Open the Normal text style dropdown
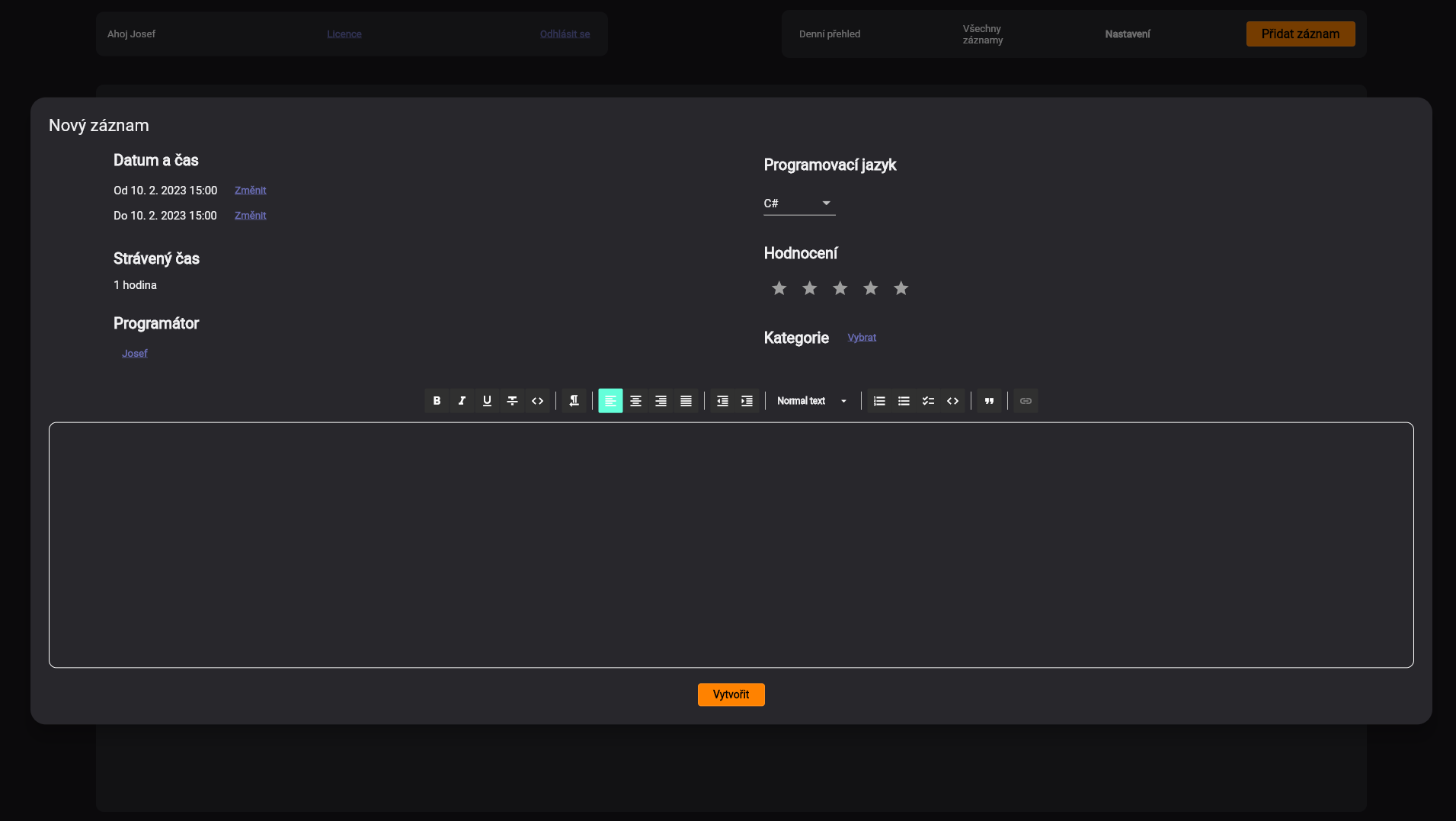The width and height of the screenshot is (1456, 821). pos(812,401)
